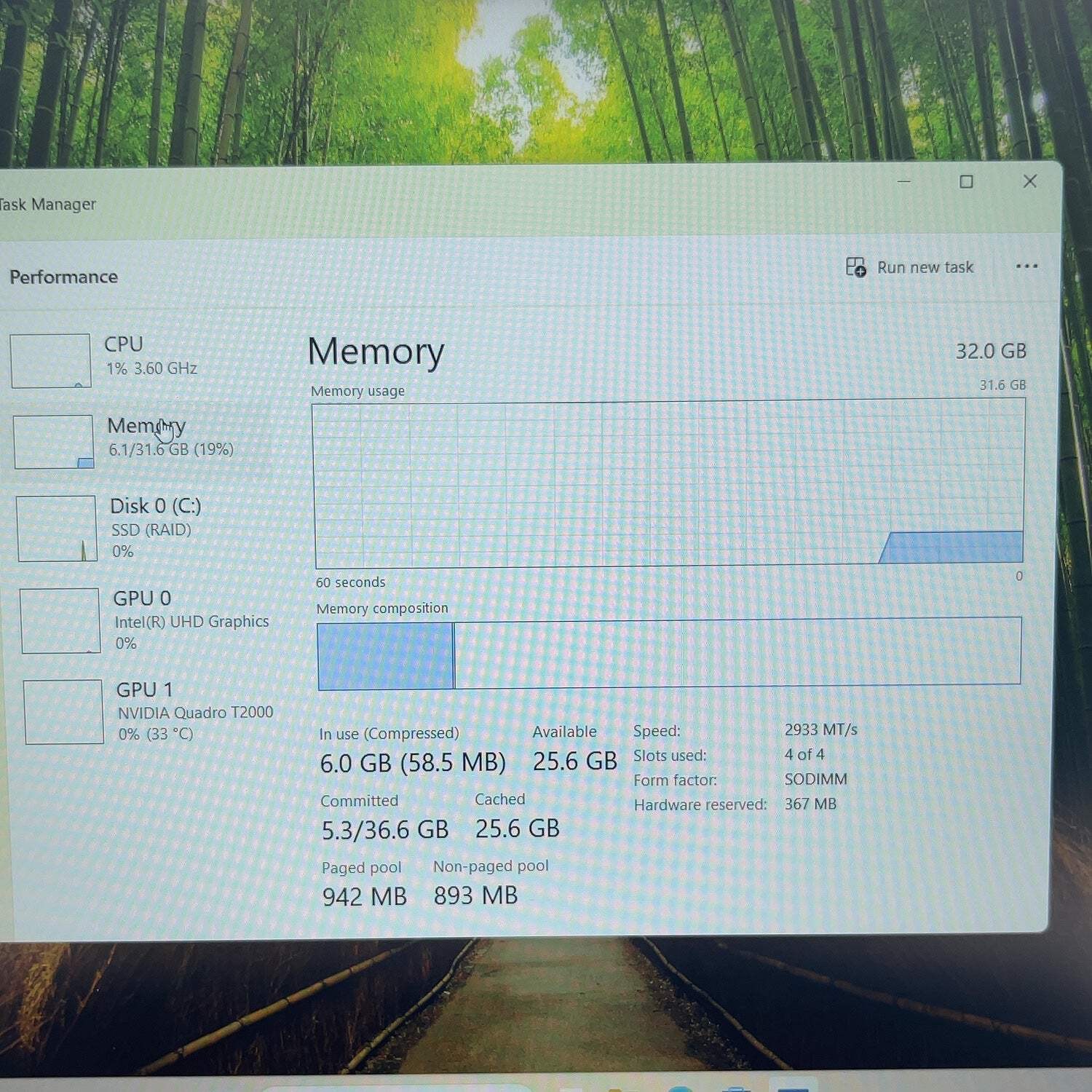Click the In use value 6.0 GB (58.5 MB)
Screen dimensions: 1092x1092
(x=413, y=763)
